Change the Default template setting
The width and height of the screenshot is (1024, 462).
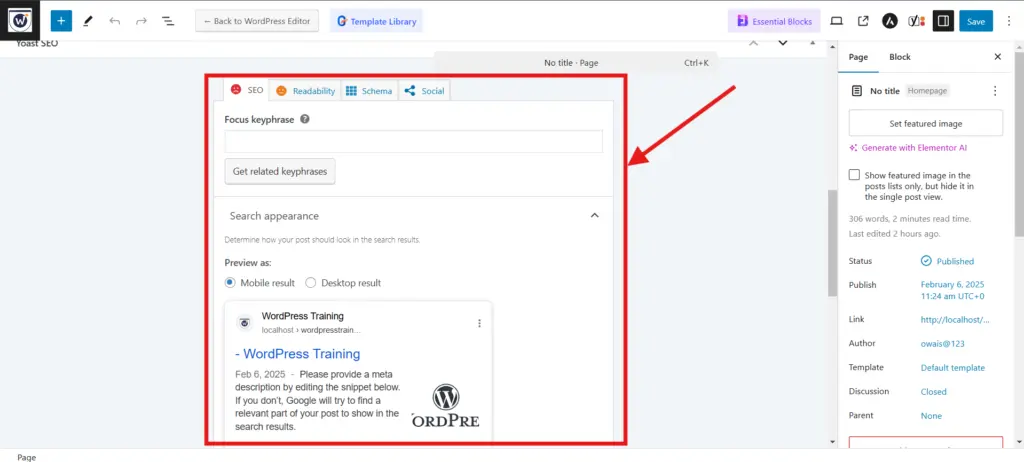(953, 368)
